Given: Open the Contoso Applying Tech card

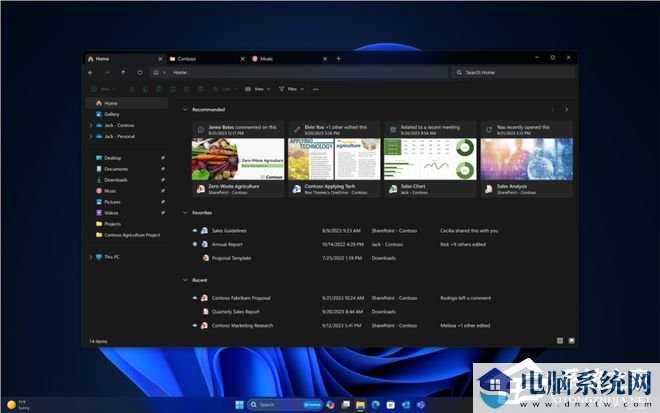Looking at the screenshot, I should pos(334,159).
